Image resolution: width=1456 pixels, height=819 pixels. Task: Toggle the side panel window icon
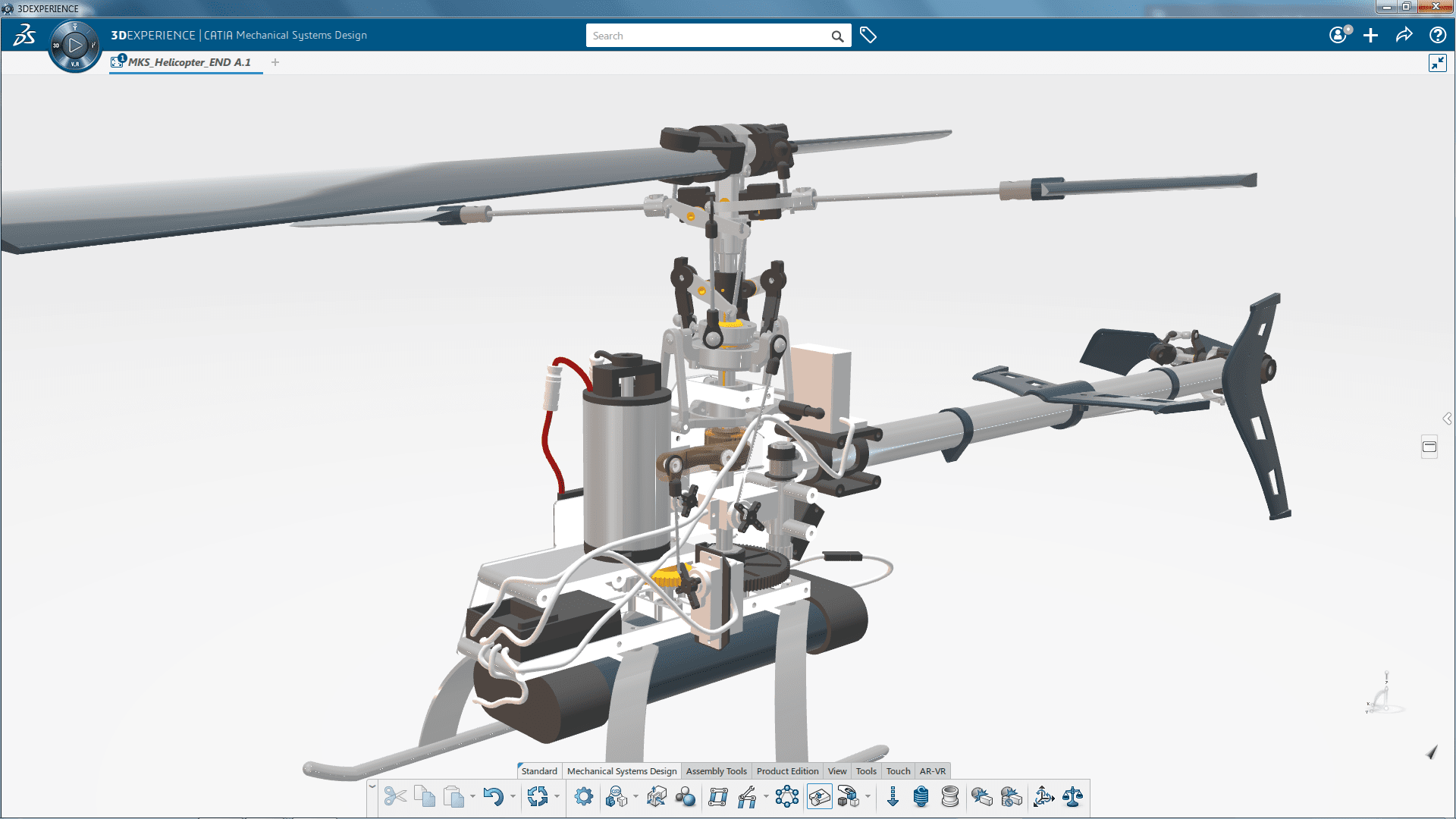coord(1429,447)
